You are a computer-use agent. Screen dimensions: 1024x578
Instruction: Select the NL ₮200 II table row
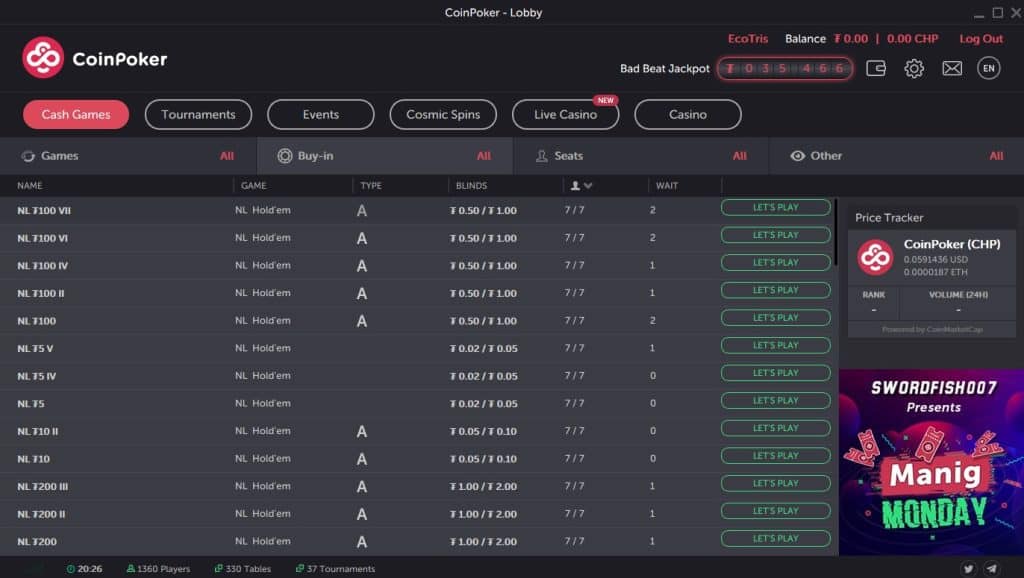point(418,514)
